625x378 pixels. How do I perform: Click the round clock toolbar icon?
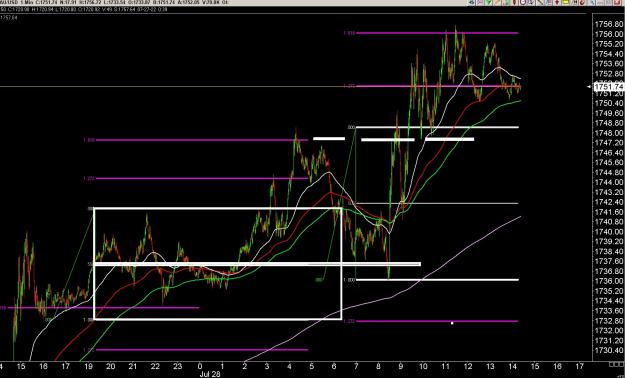(x=523, y=2)
